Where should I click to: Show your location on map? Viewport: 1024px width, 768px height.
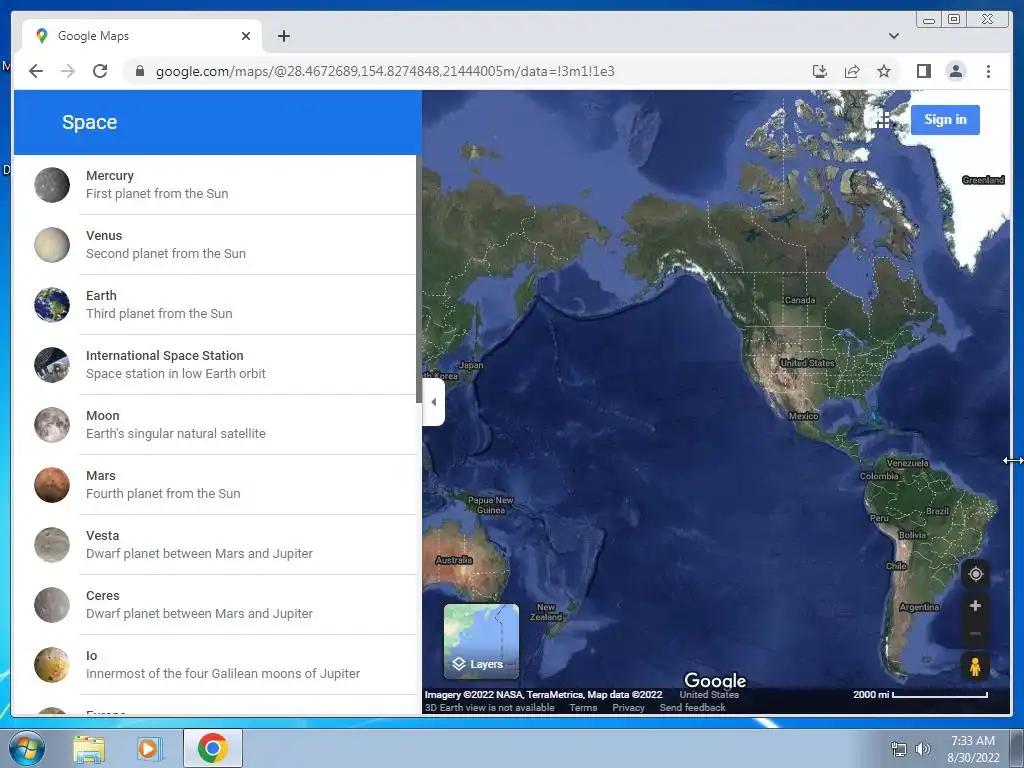coord(976,574)
